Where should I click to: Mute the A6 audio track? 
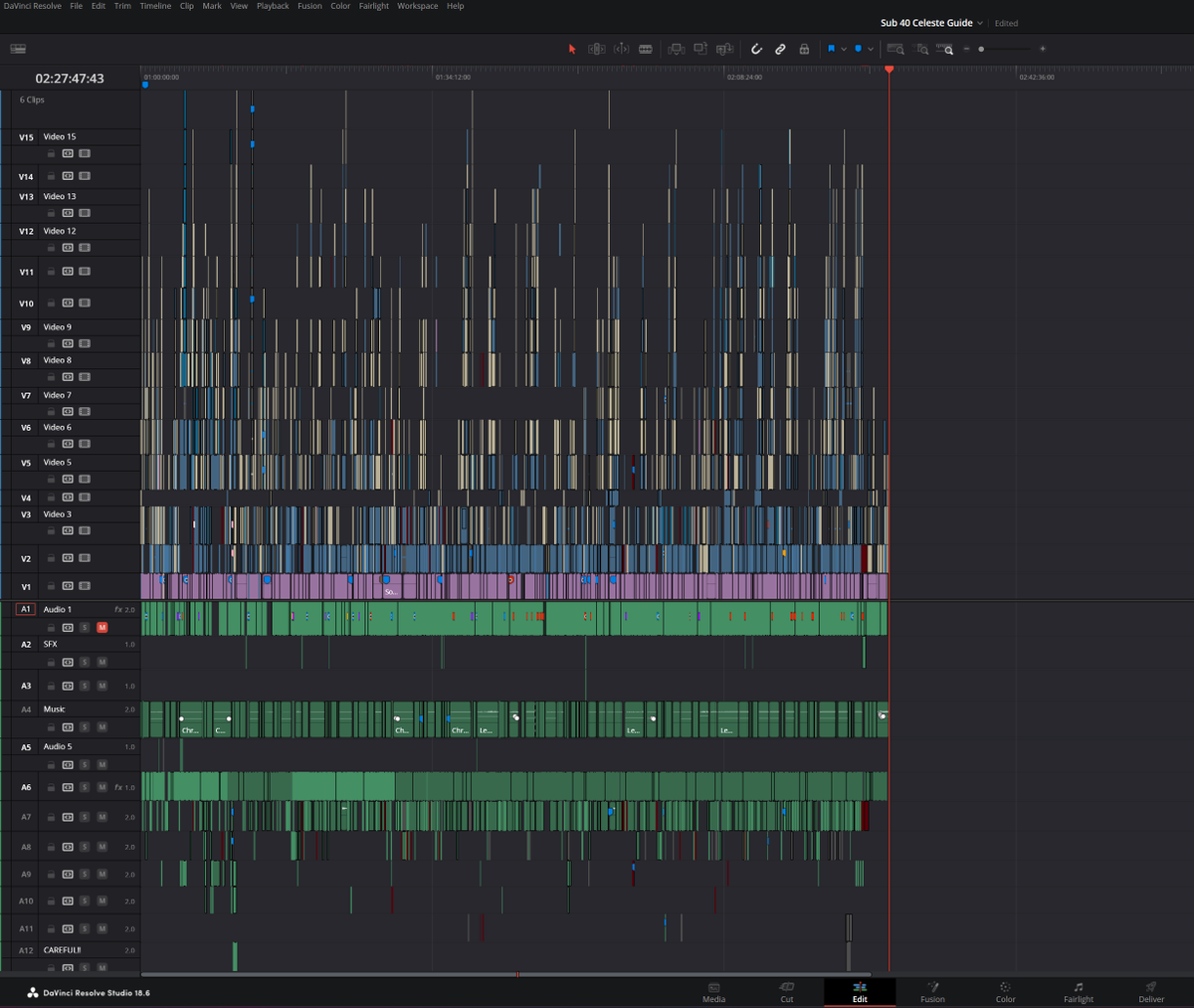(x=101, y=787)
